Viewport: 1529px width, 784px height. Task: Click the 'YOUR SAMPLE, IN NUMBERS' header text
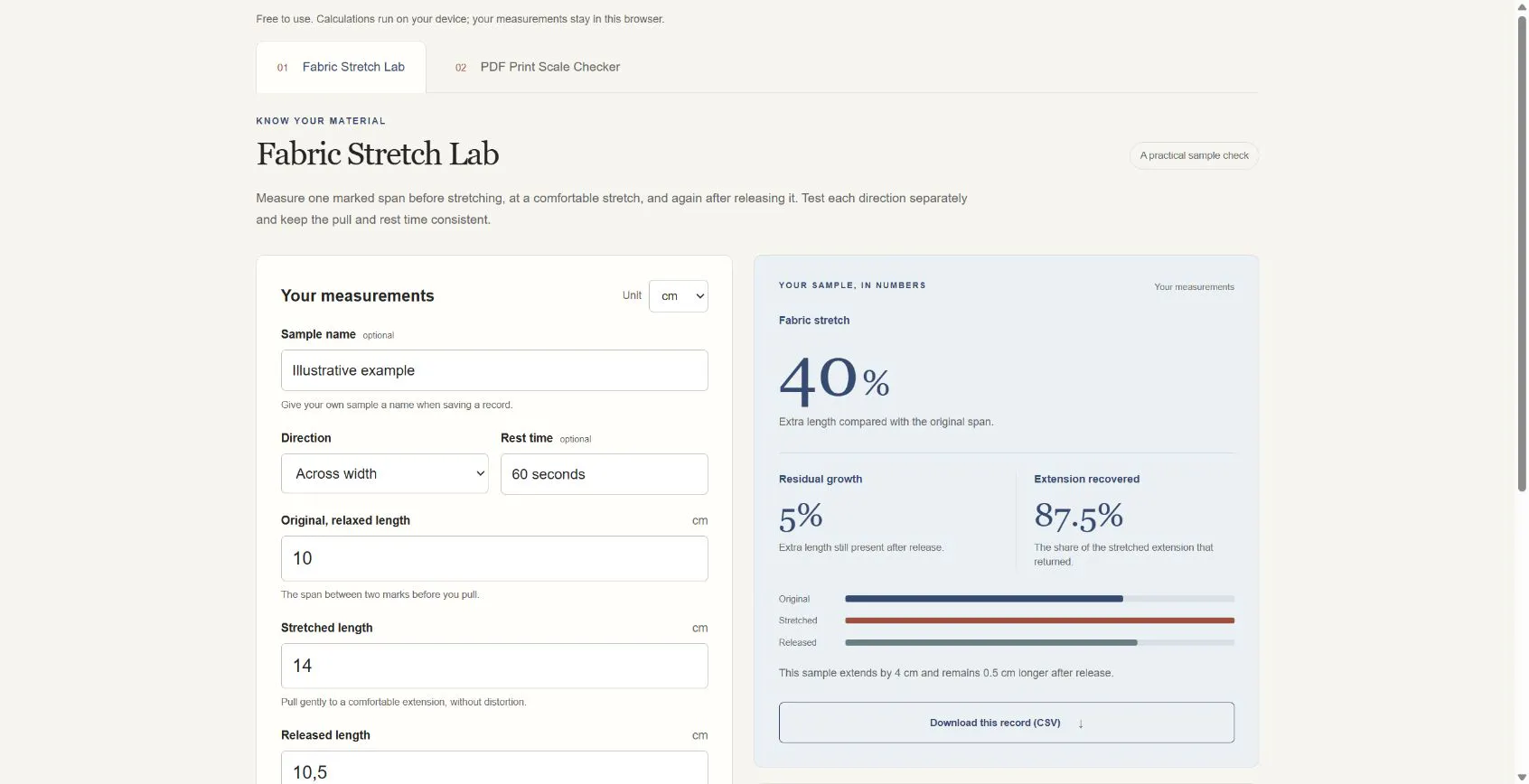(x=852, y=285)
